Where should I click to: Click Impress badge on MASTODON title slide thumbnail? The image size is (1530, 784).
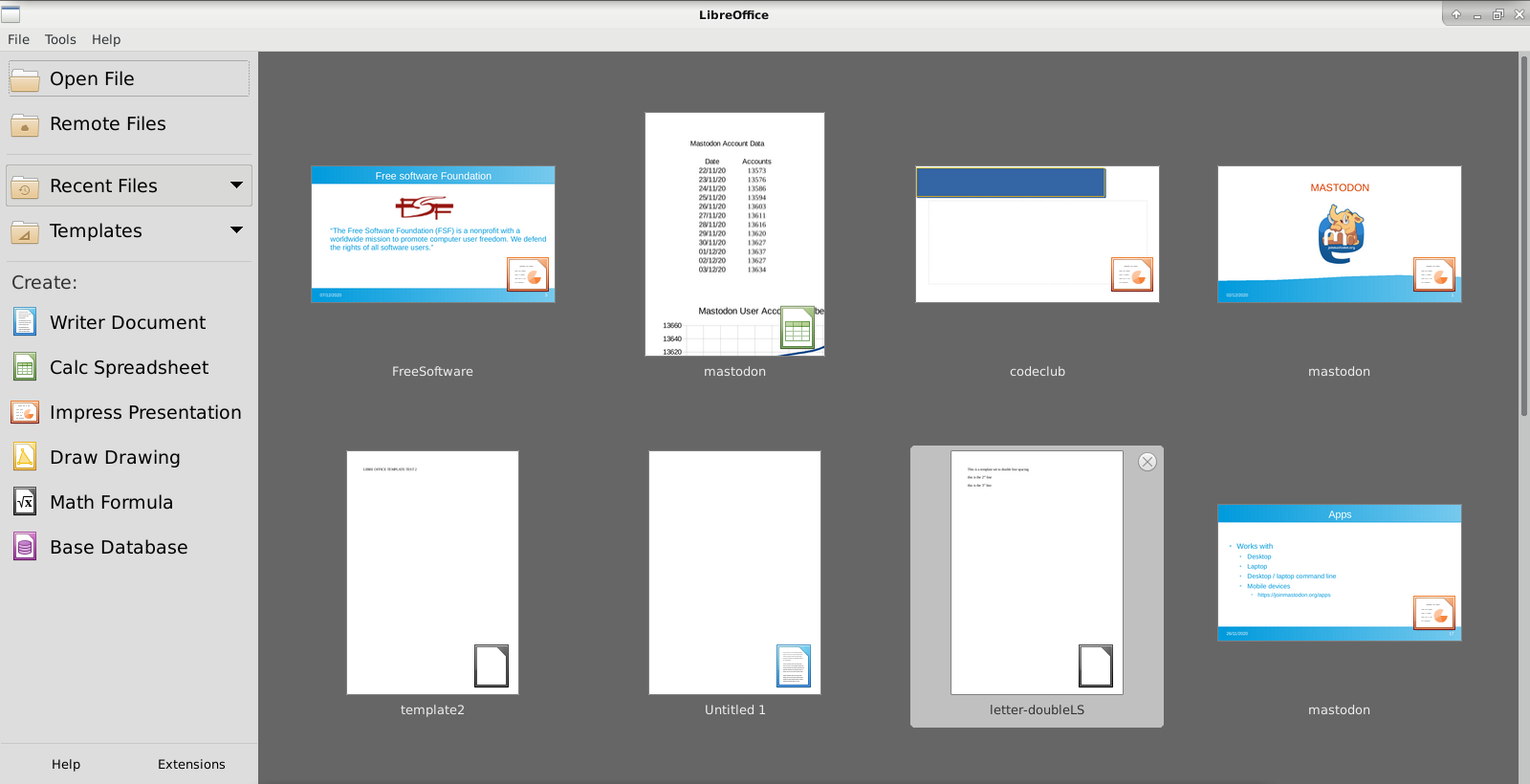[1434, 274]
